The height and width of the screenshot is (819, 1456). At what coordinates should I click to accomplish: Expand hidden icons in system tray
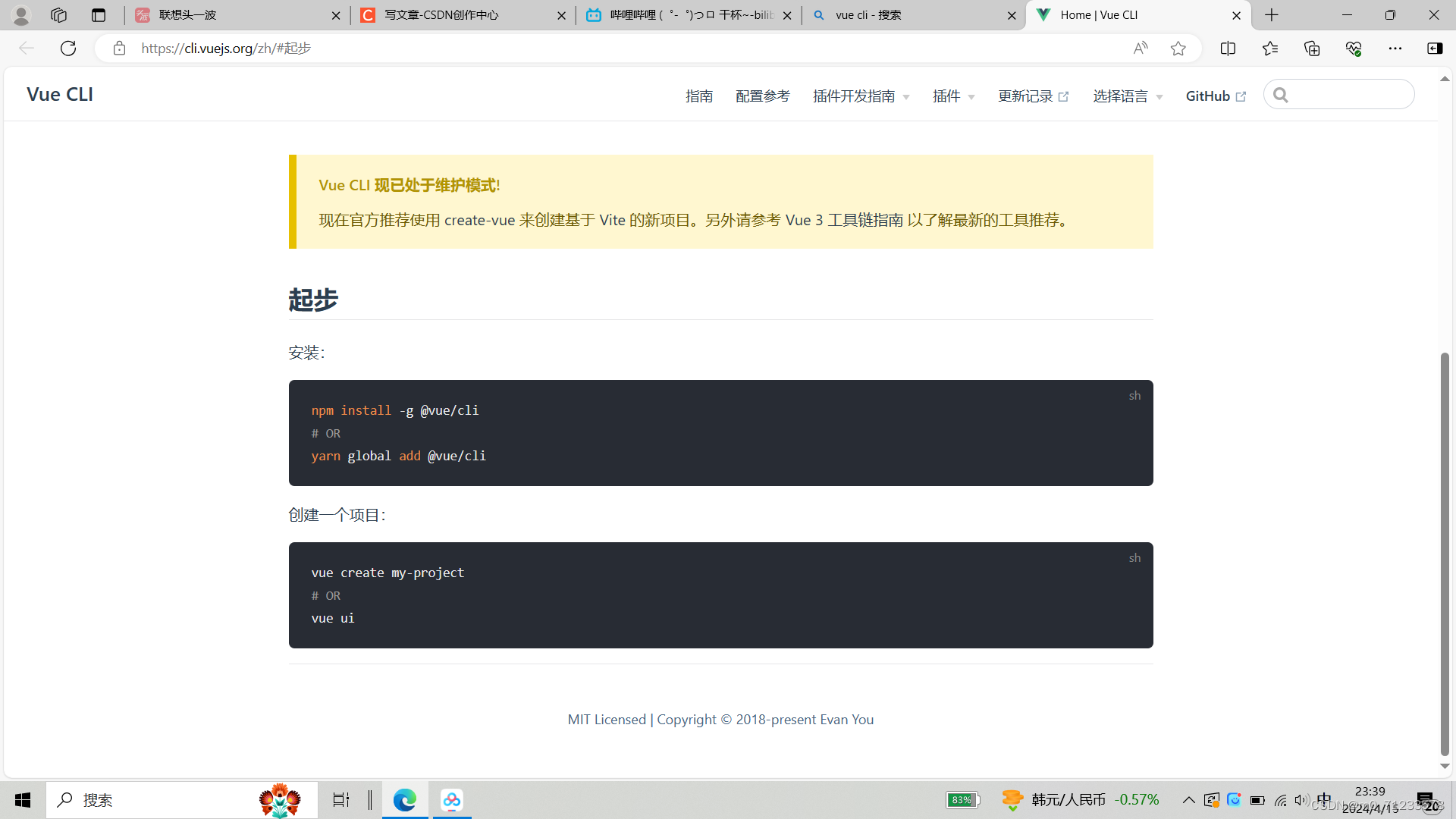[1189, 799]
